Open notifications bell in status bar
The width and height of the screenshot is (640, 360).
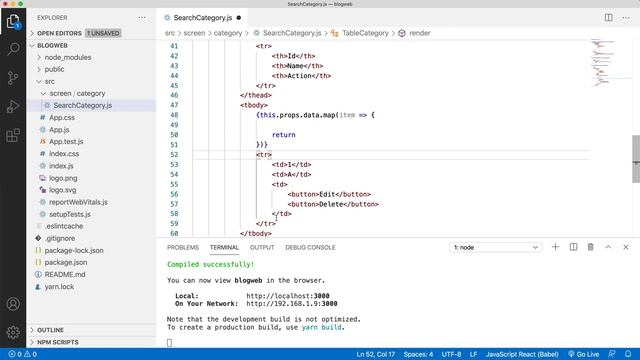[628, 354]
